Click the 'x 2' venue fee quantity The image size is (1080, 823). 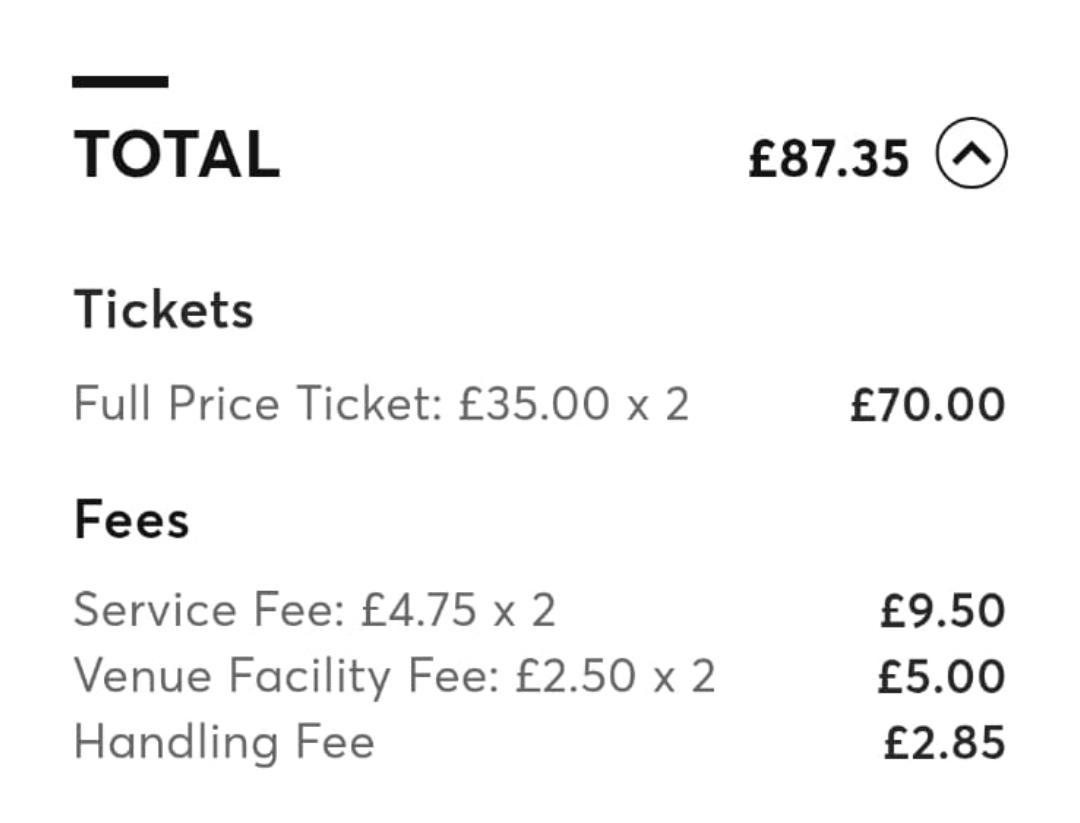coord(688,677)
